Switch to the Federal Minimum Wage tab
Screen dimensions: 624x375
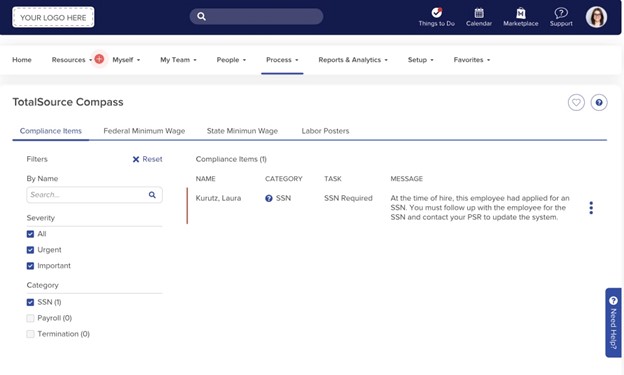point(144,131)
